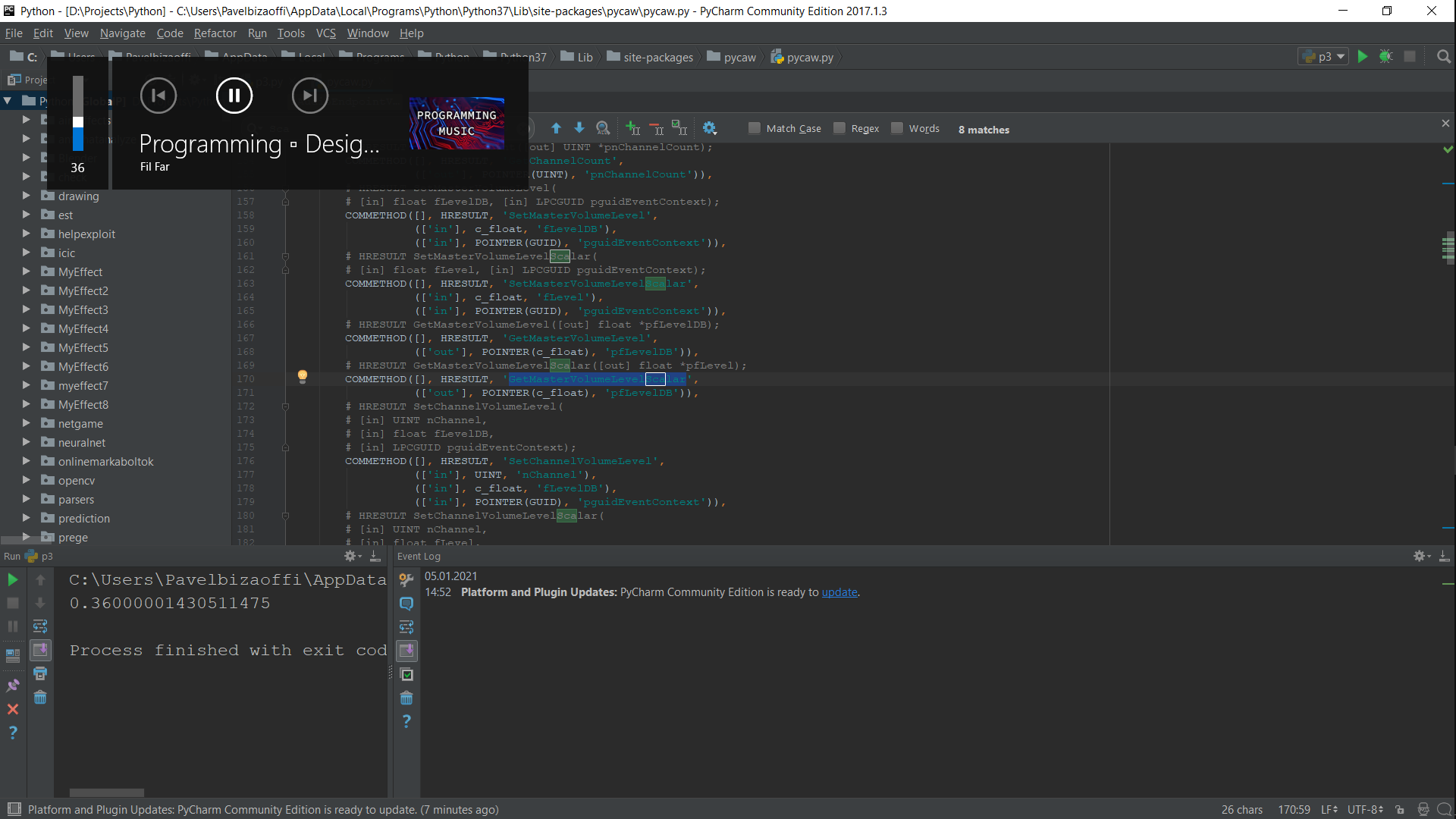Click the previous track button
Viewport: 1456px width, 819px height.
[158, 95]
